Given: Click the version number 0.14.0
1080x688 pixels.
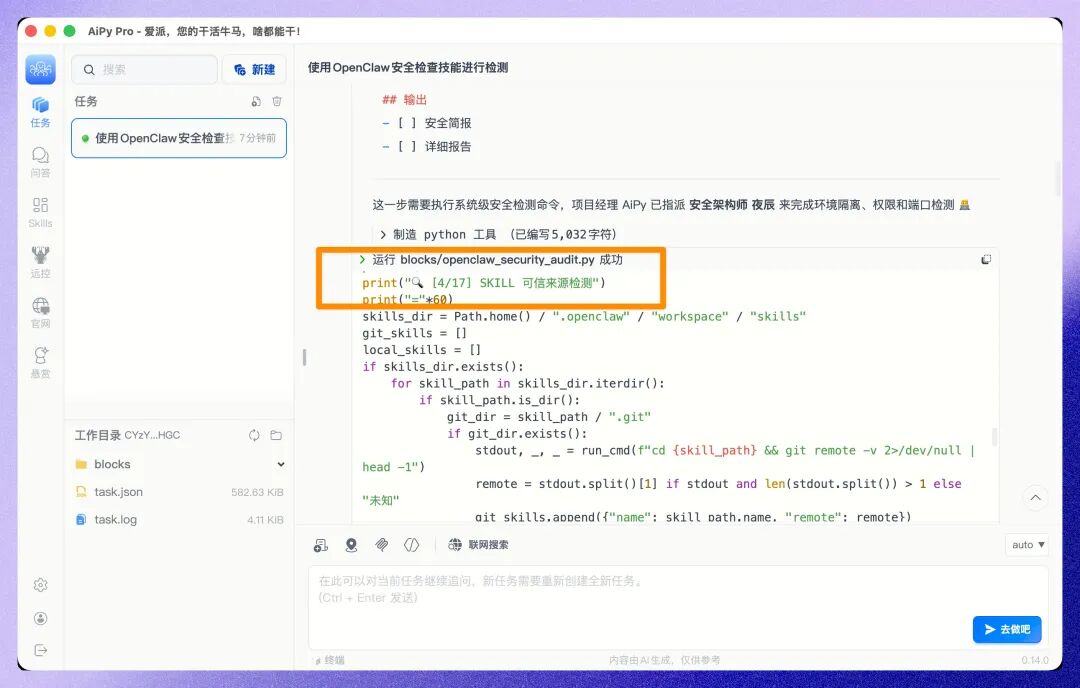Looking at the screenshot, I should pyautogui.click(x=1035, y=660).
